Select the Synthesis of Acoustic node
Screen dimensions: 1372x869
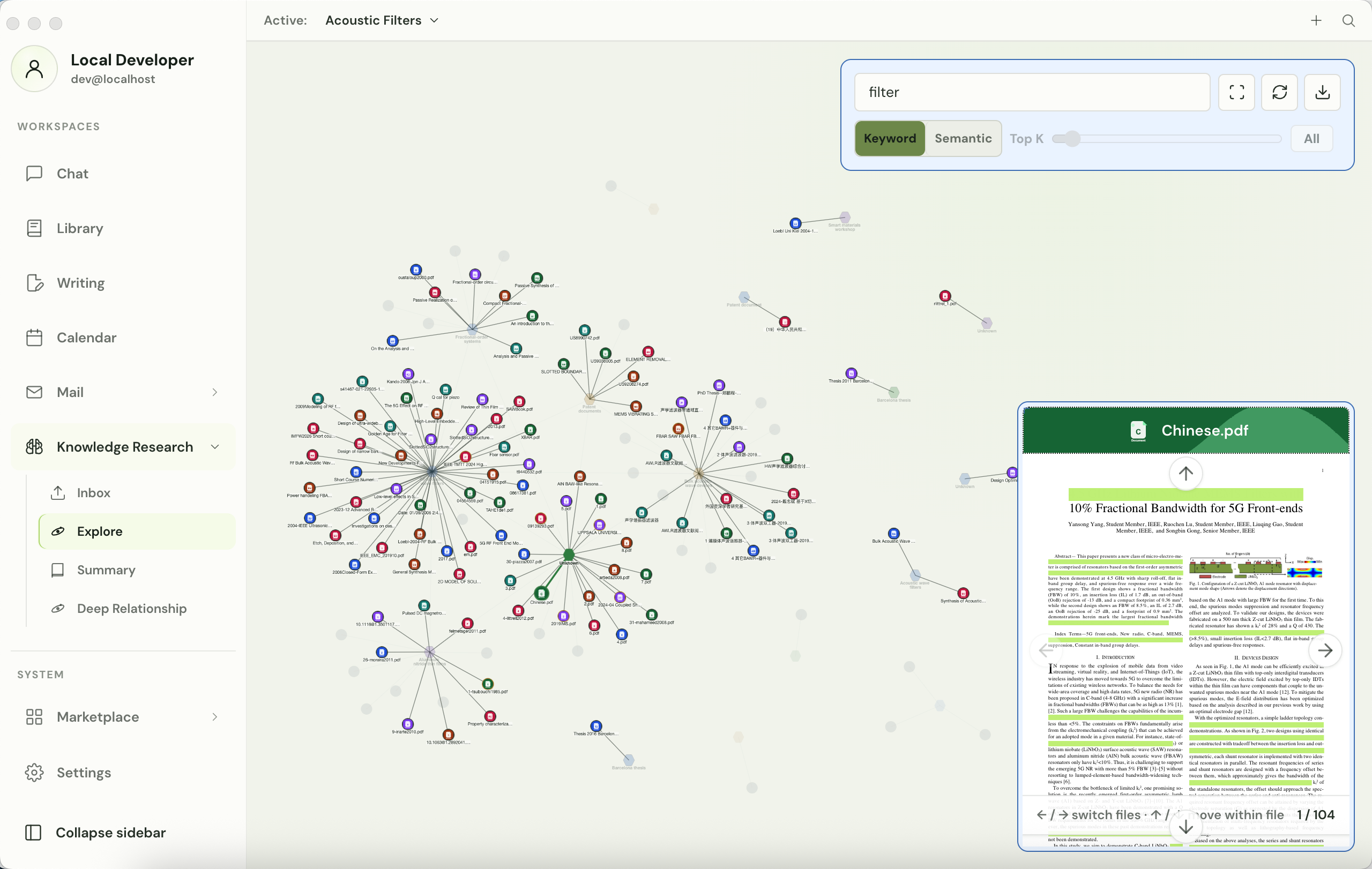tap(963, 594)
